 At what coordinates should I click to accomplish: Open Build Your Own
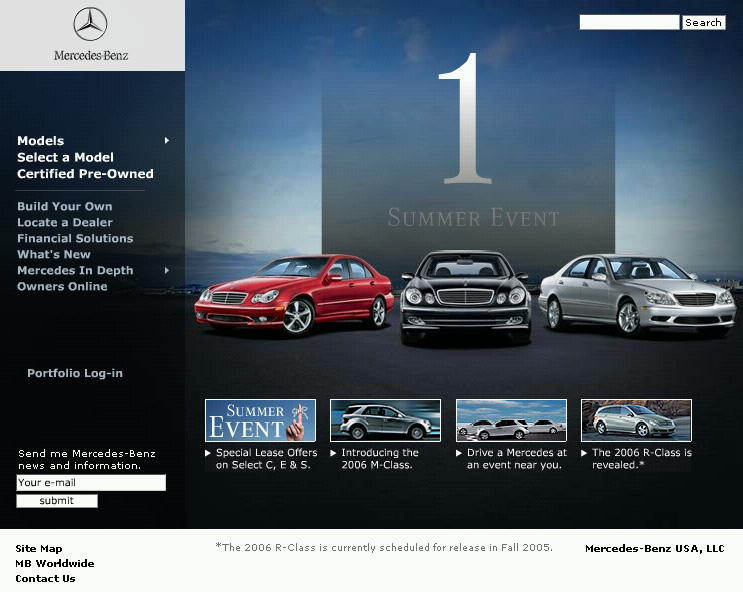click(x=65, y=207)
